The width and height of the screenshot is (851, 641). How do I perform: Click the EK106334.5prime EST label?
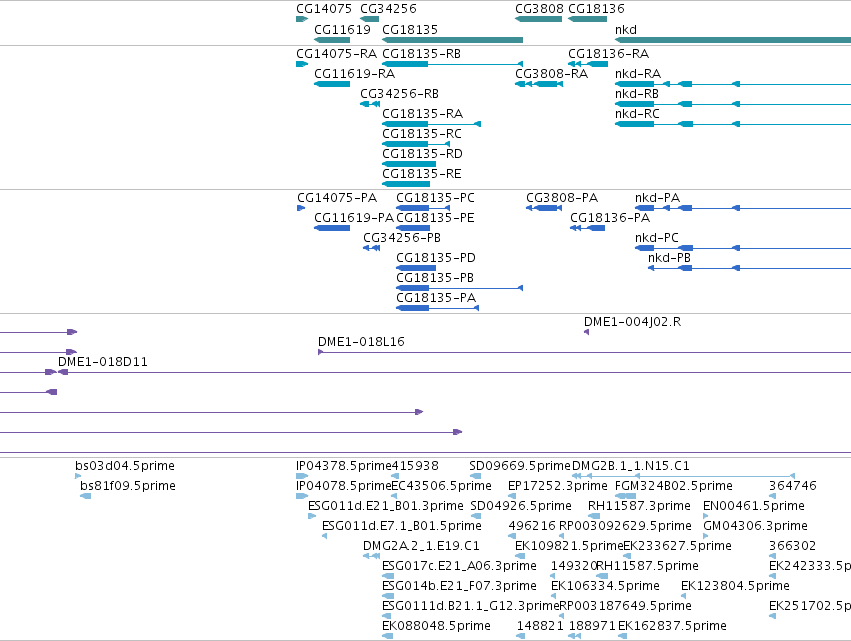click(605, 586)
